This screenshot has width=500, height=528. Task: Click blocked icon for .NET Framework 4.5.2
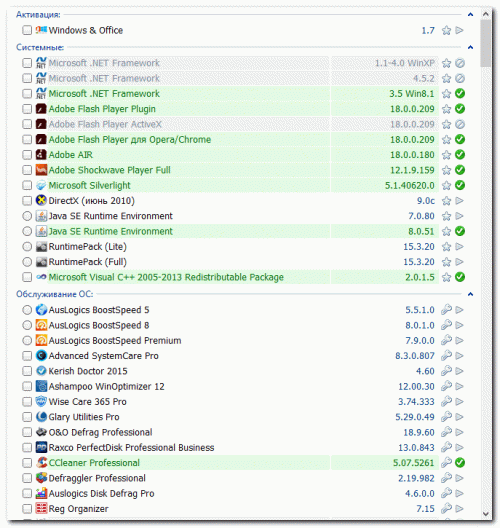click(x=460, y=78)
